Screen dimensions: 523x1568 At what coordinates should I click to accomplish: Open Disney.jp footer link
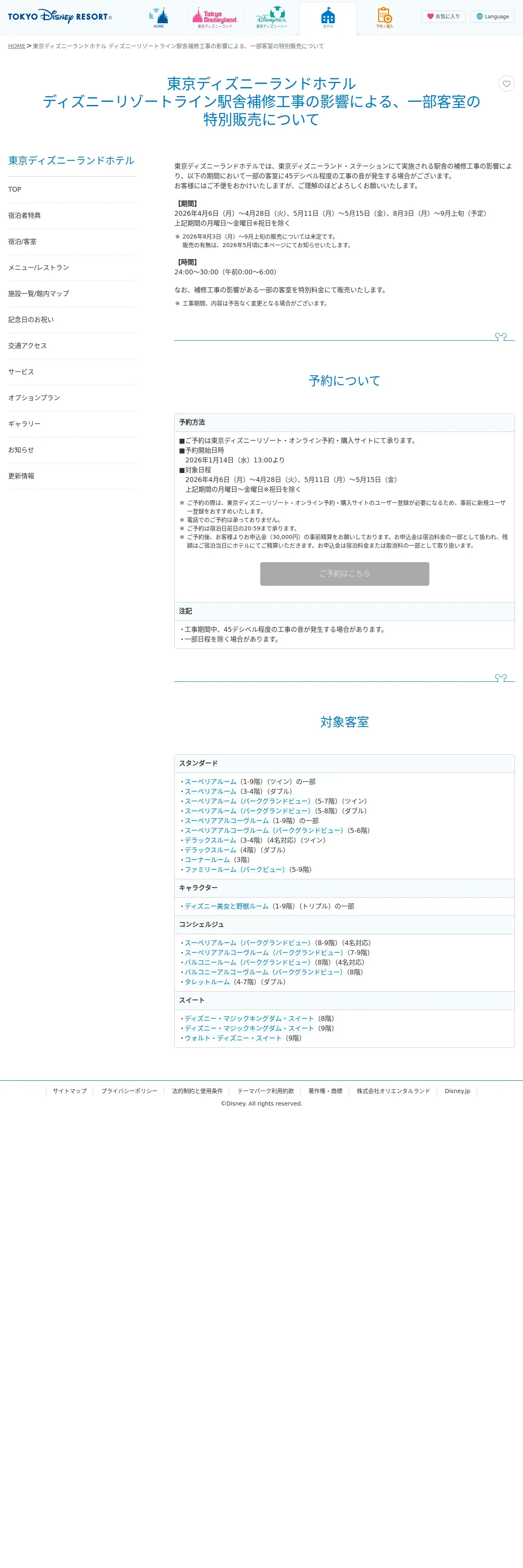[x=457, y=1091]
